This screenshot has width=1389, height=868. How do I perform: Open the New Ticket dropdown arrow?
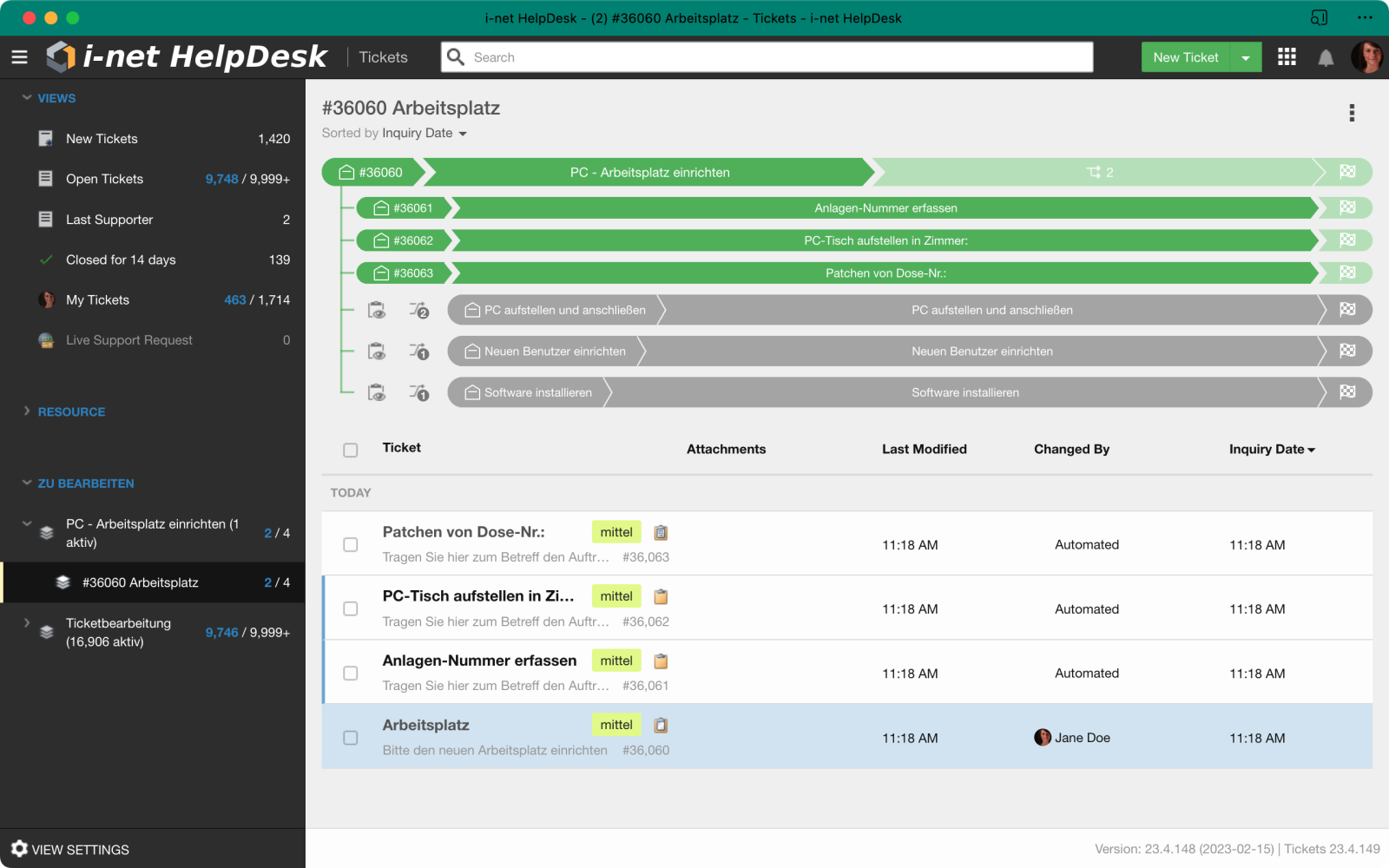coord(1247,56)
